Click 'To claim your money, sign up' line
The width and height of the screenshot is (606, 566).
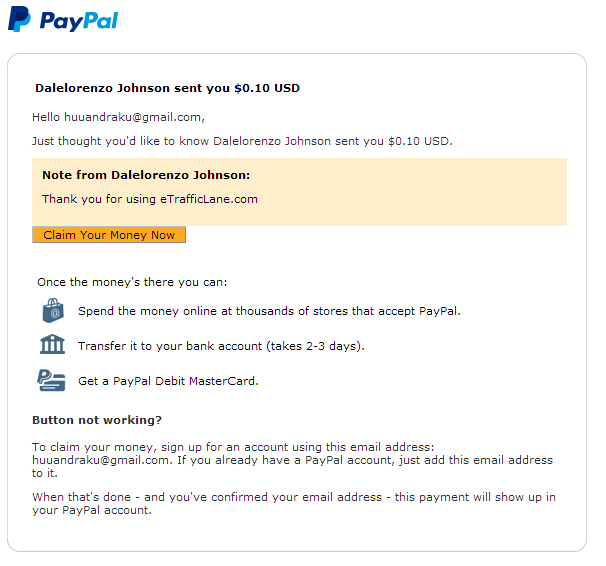pos(233,447)
